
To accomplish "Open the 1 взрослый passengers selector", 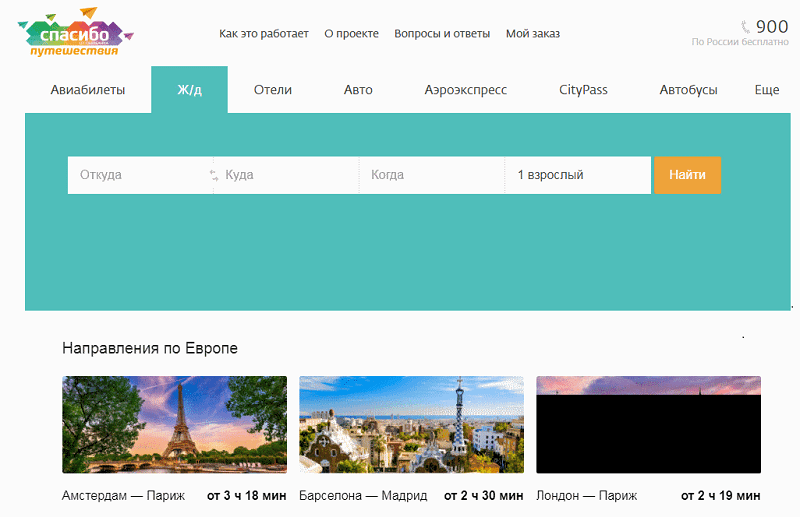I will (578, 175).
